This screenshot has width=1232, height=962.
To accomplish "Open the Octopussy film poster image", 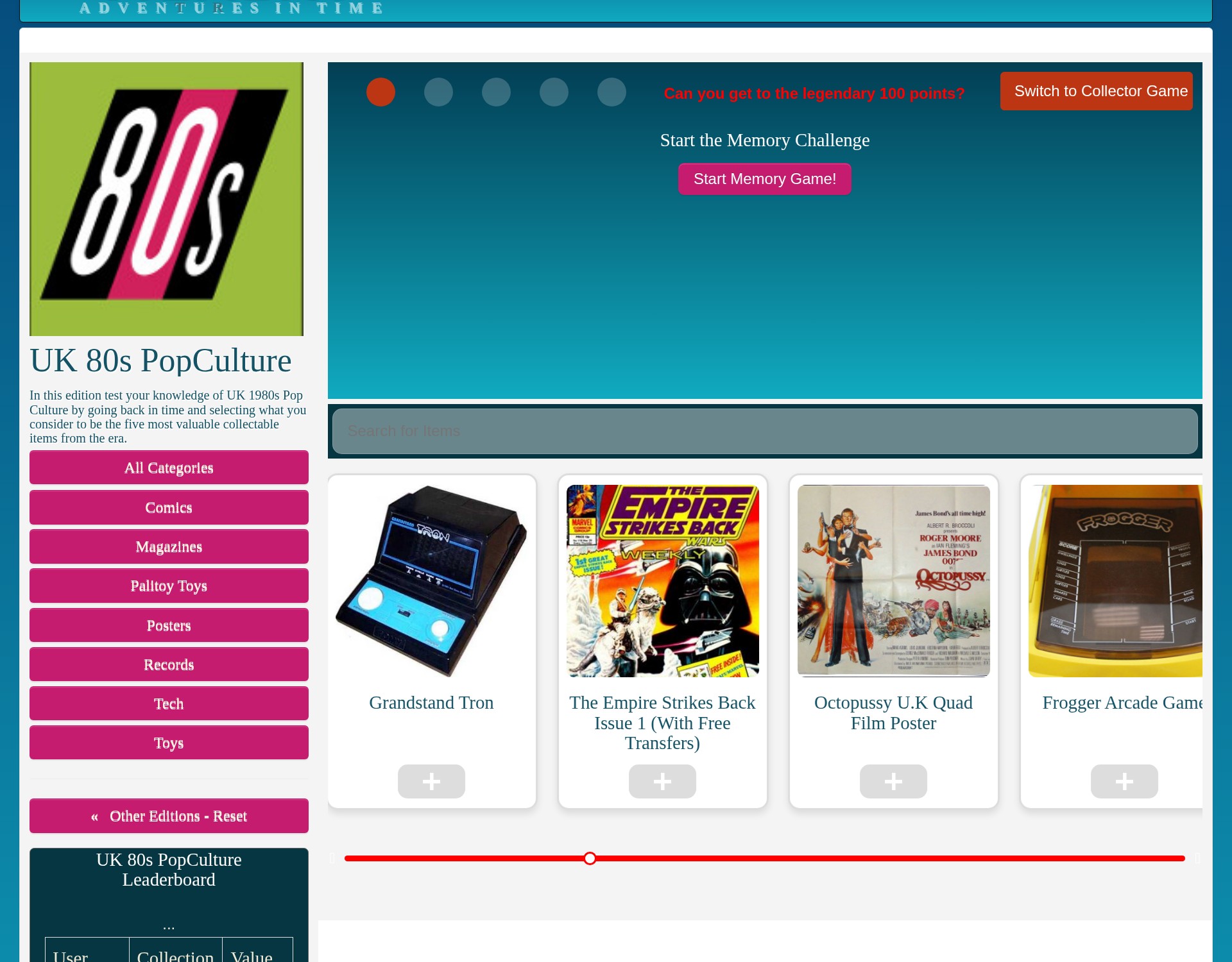I will pos(893,581).
